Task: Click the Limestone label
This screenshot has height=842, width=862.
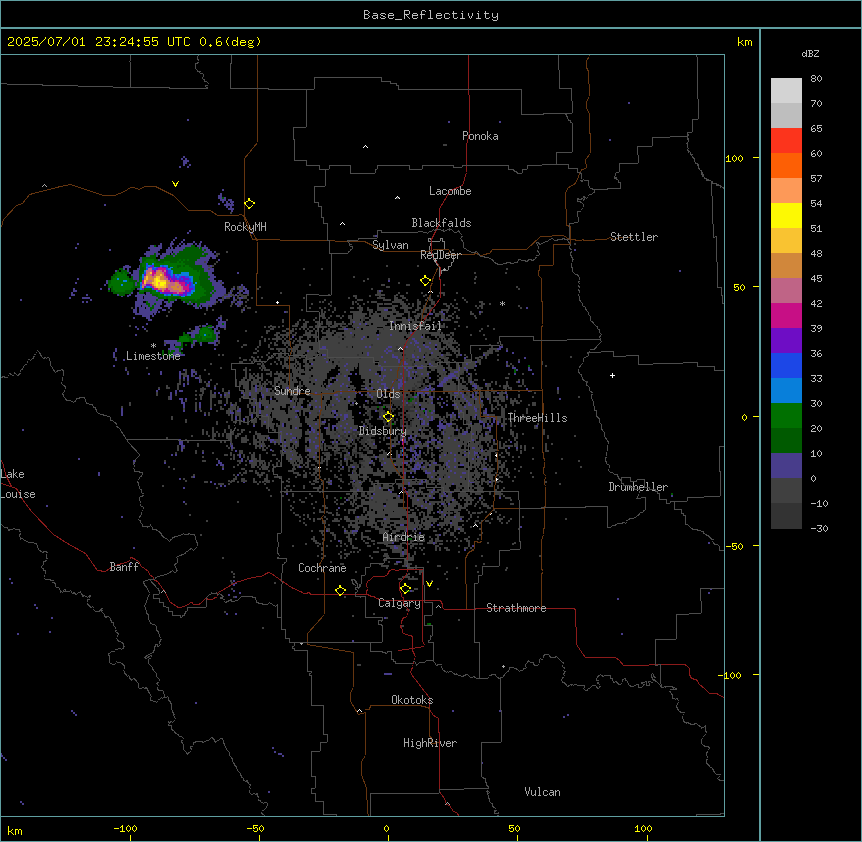Action: 153,356
